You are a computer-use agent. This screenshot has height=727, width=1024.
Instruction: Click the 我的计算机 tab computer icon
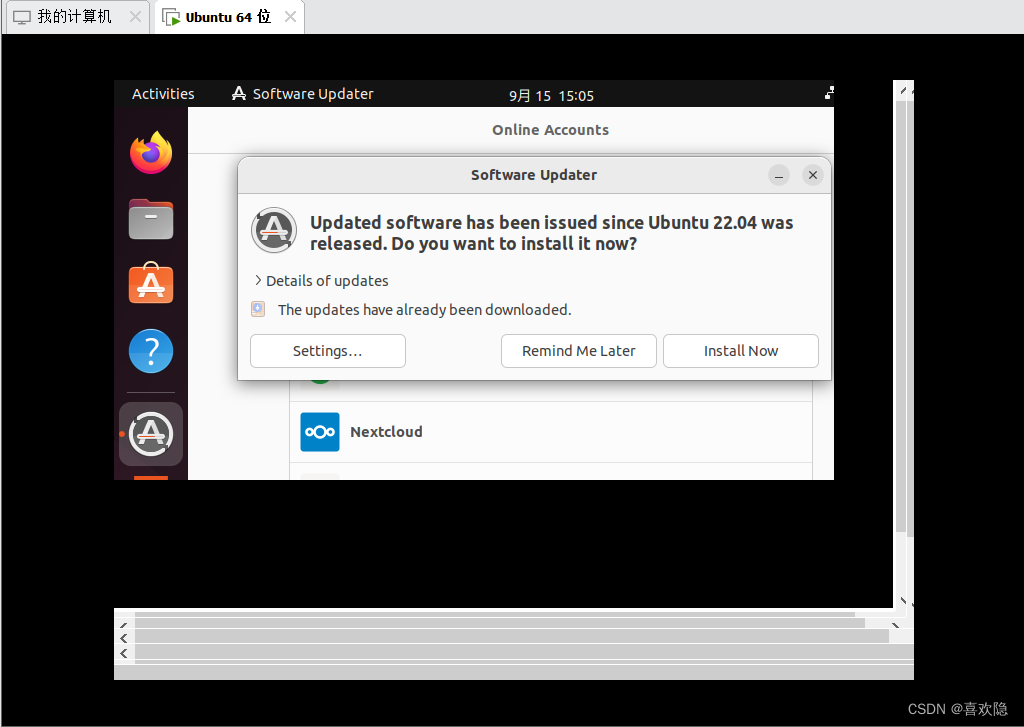[x=22, y=18]
